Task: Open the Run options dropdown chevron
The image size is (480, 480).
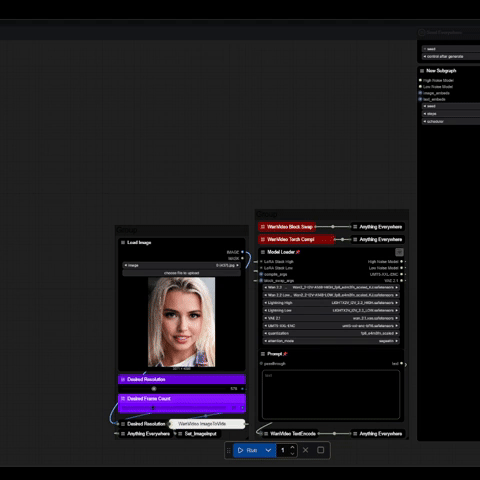Action: (x=268, y=450)
